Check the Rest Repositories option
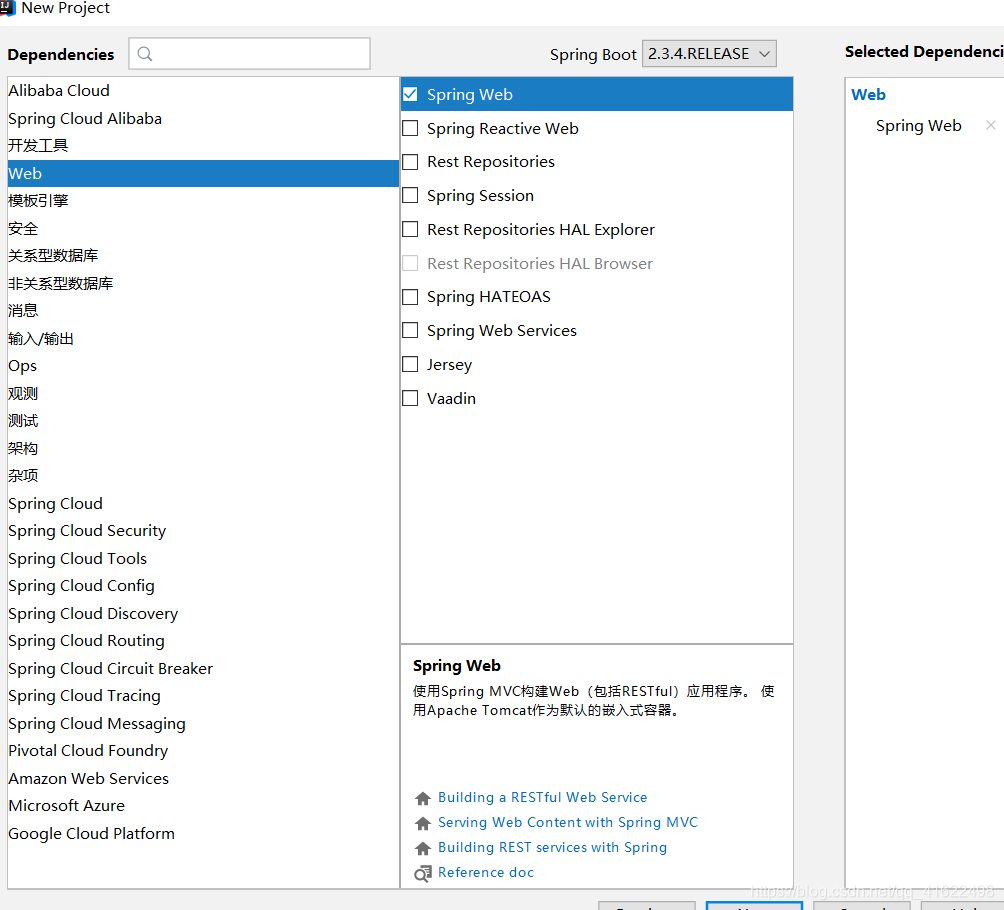Screen dimensions: 1004x910 (410, 161)
